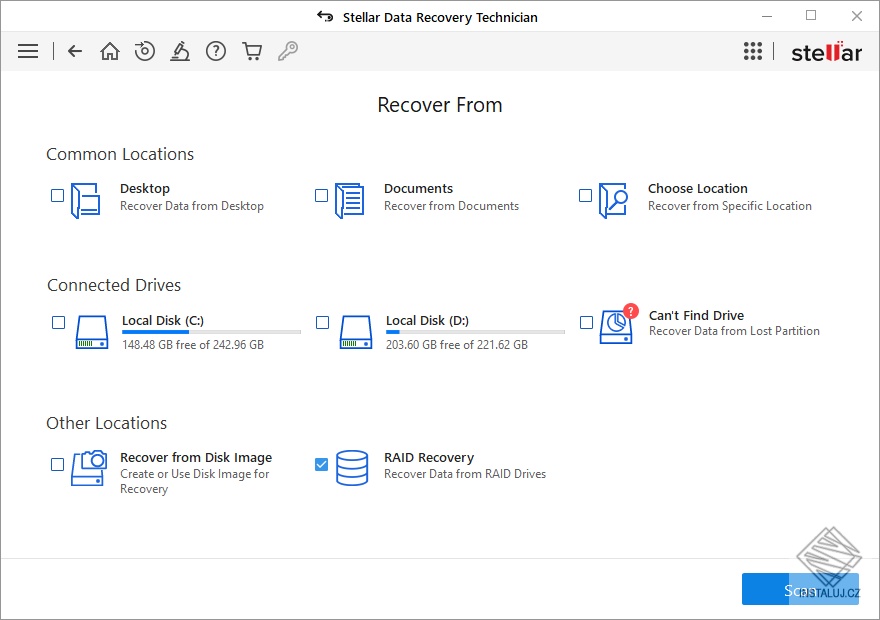Open the Help question mark icon
This screenshot has height=620, width=880.
pos(216,51)
